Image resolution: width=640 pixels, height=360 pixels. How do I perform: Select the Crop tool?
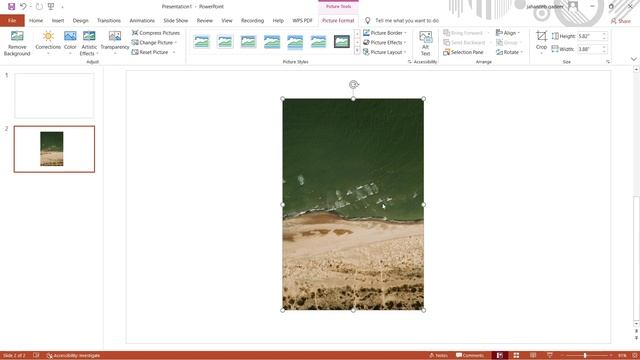[541, 41]
